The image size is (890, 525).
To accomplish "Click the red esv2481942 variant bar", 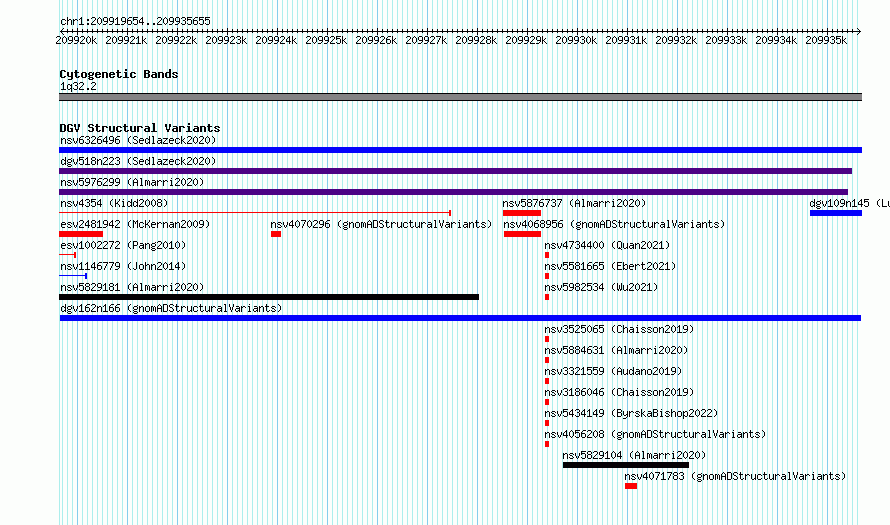I will 81,234.
